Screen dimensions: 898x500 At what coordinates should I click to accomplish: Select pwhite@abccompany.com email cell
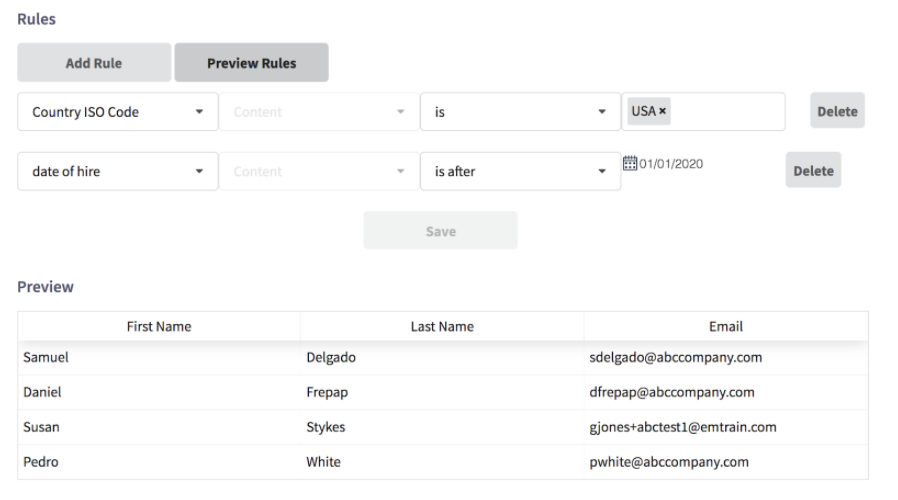668,462
